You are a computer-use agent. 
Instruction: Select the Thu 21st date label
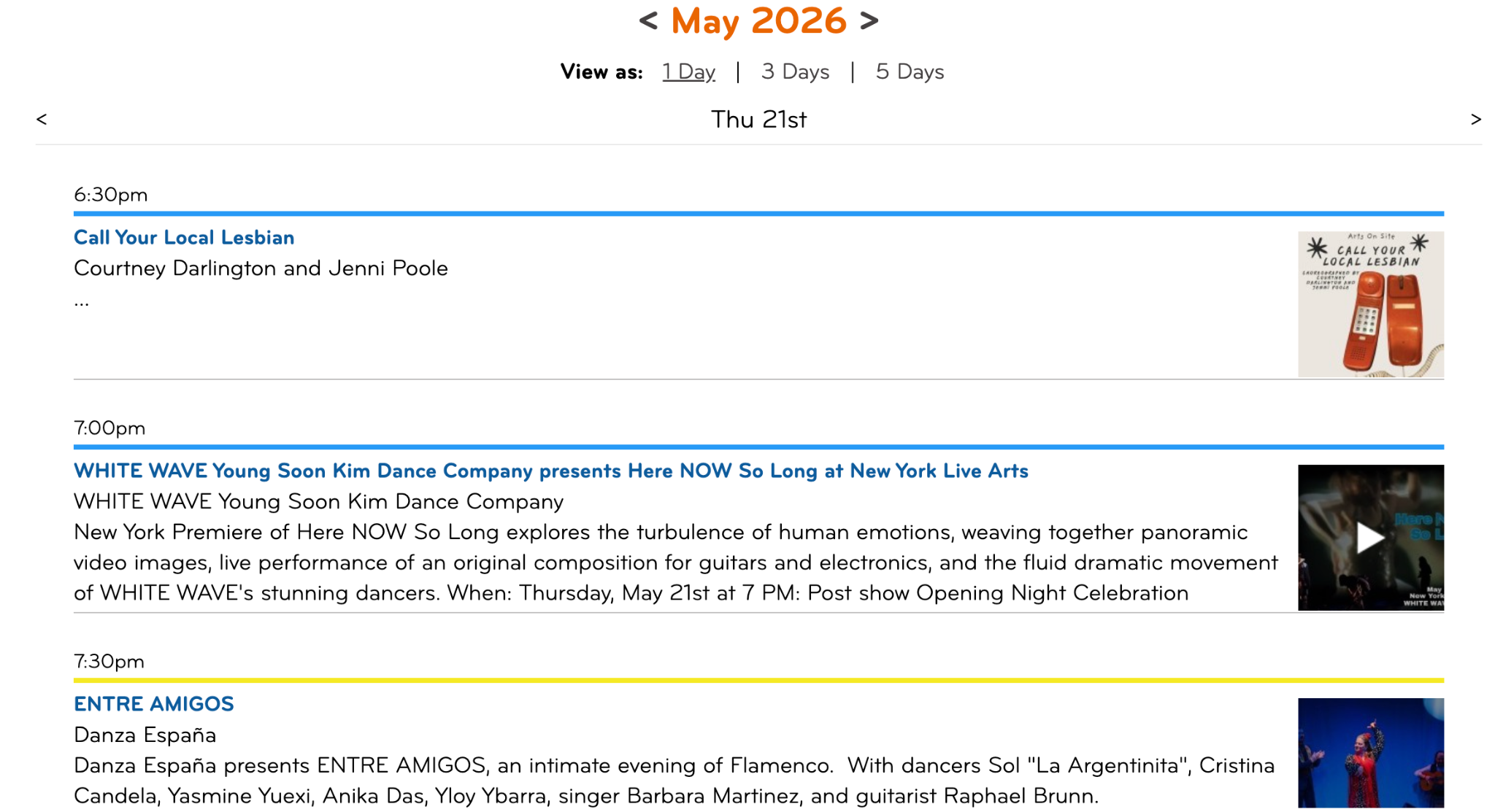pyautogui.click(x=758, y=119)
